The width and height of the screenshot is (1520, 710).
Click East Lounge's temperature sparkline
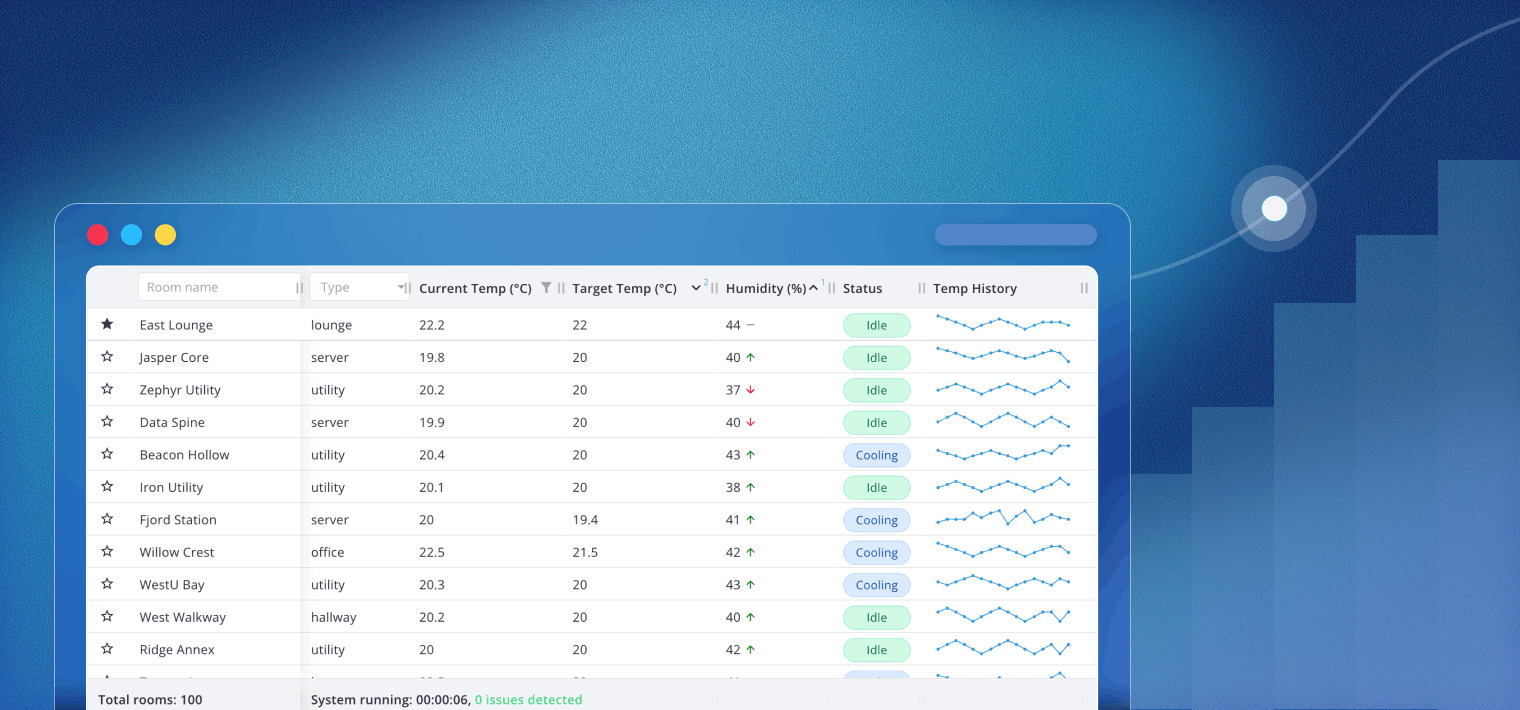pos(1003,324)
